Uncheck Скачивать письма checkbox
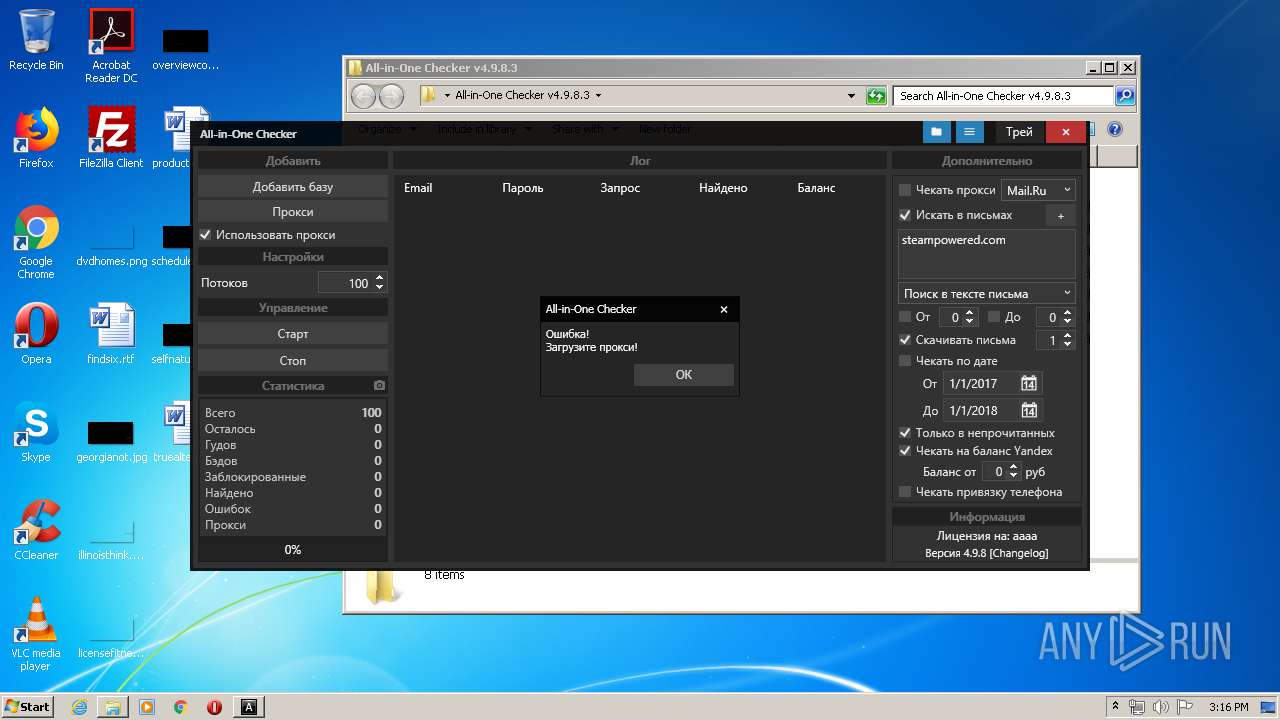This screenshot has height=720, width=1280. click(x=905, y=340)
